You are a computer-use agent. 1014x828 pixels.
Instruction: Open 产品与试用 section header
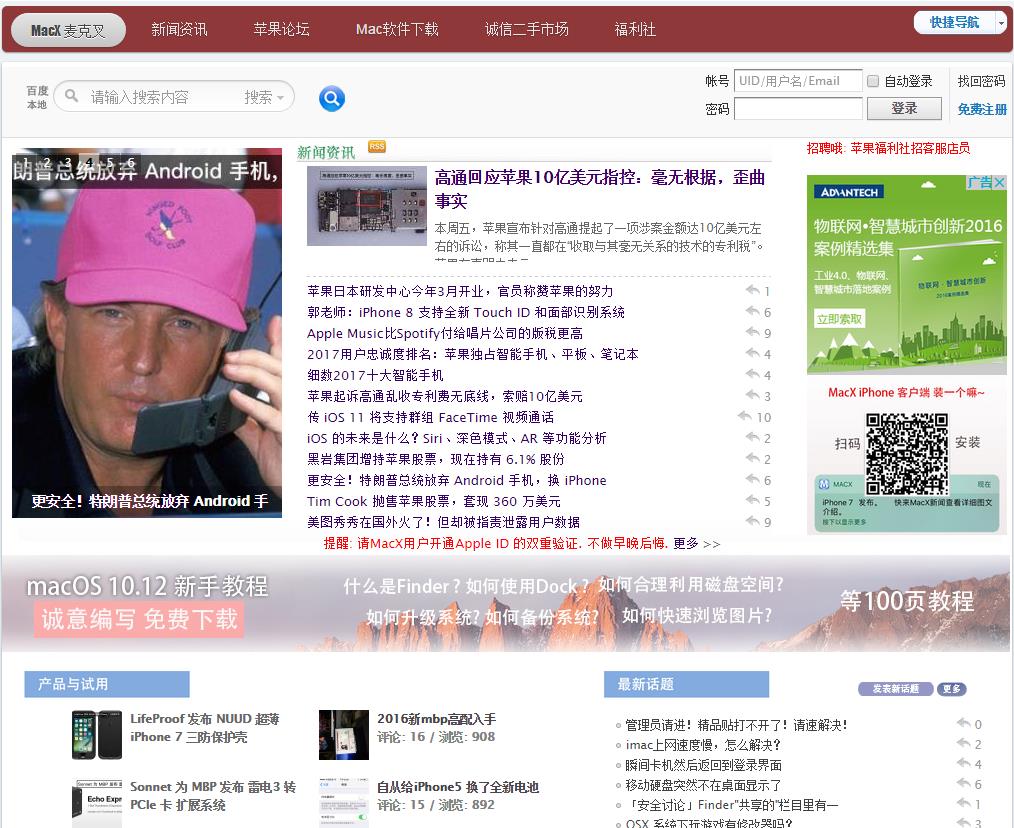click(107, 684)
